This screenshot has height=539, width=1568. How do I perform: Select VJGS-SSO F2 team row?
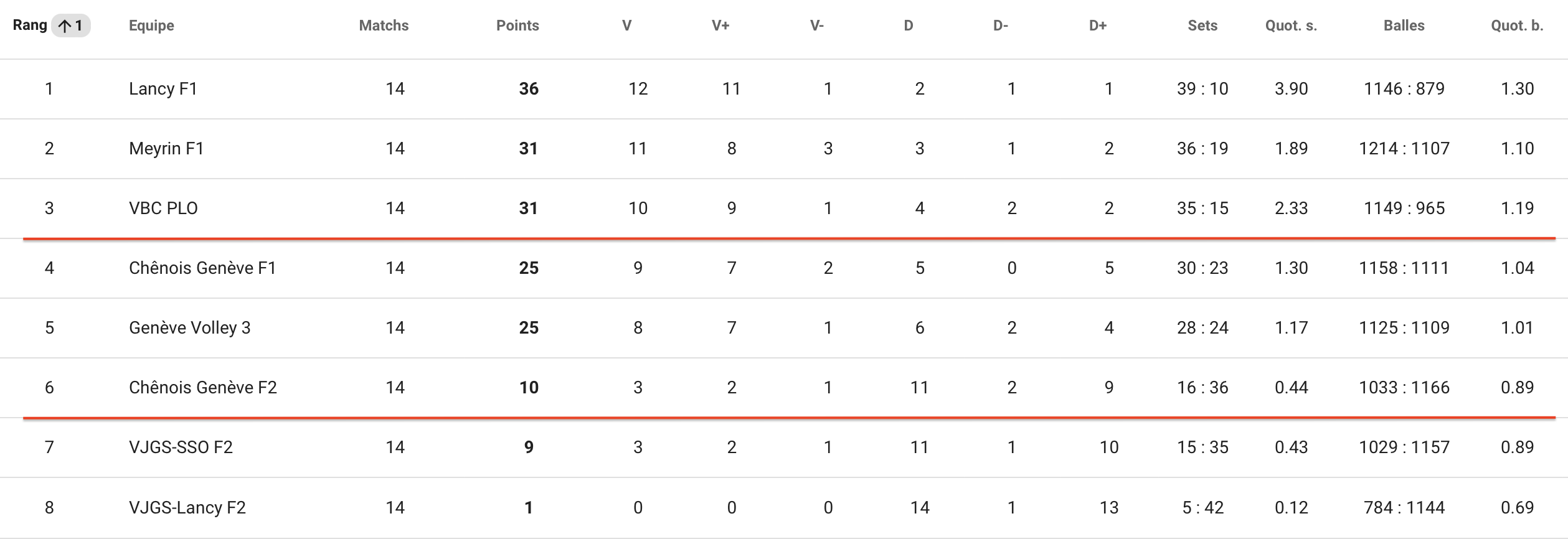784,448
